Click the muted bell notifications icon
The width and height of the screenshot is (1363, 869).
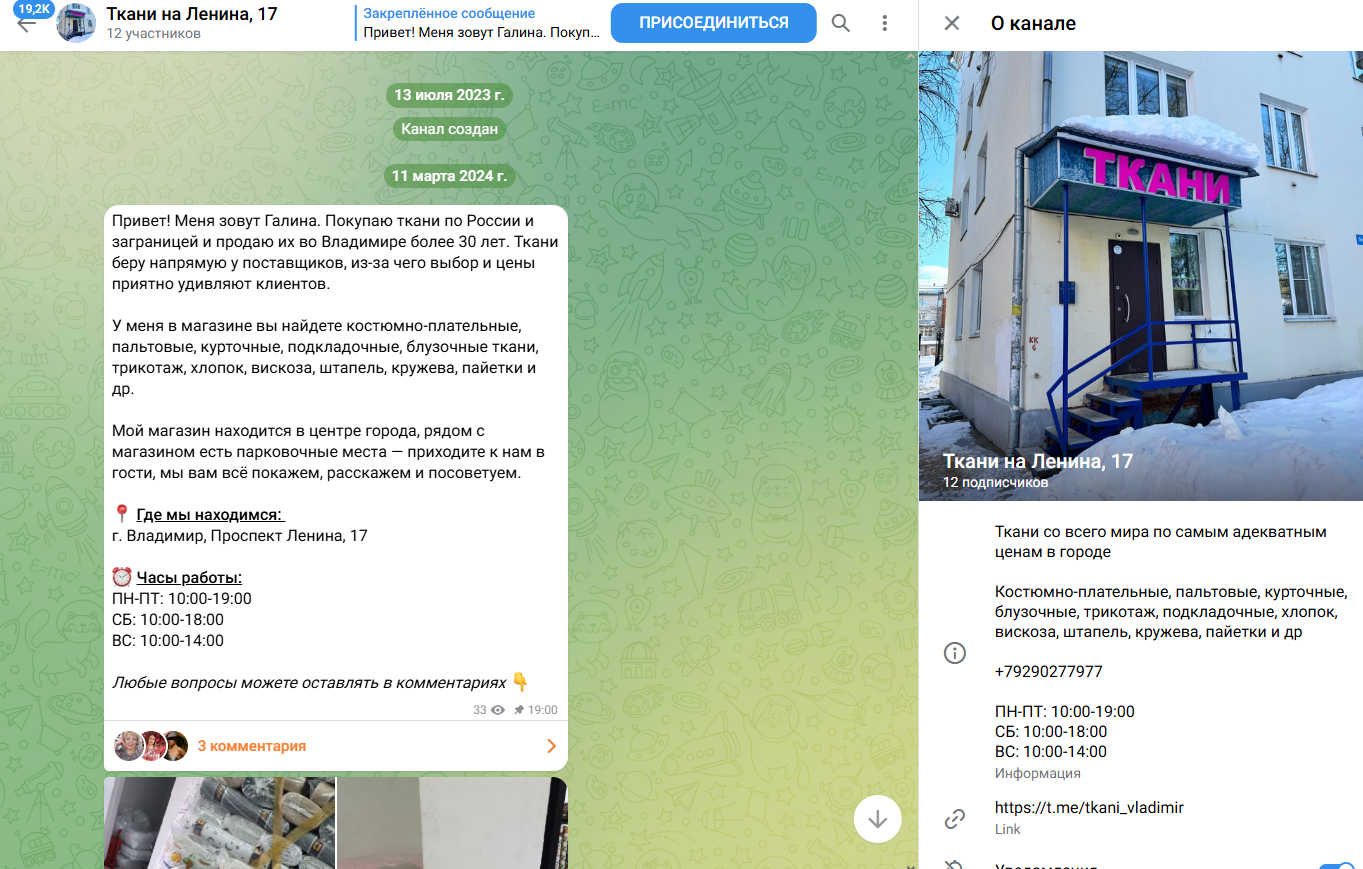point(955,865)
